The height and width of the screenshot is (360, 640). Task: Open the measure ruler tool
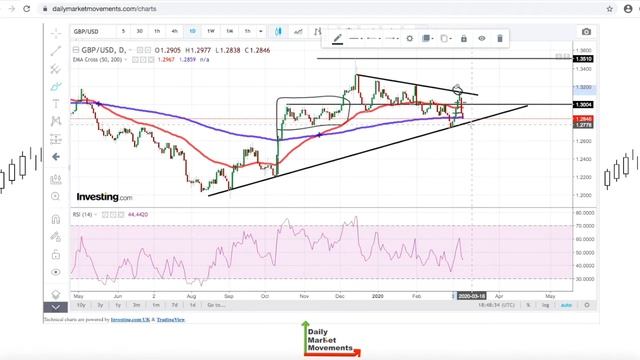coord(56,179)
